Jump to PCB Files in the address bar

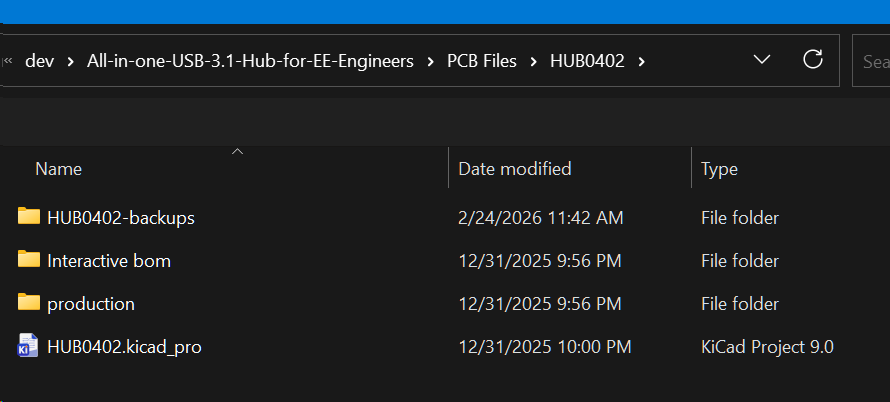click(x=482, y=61)
